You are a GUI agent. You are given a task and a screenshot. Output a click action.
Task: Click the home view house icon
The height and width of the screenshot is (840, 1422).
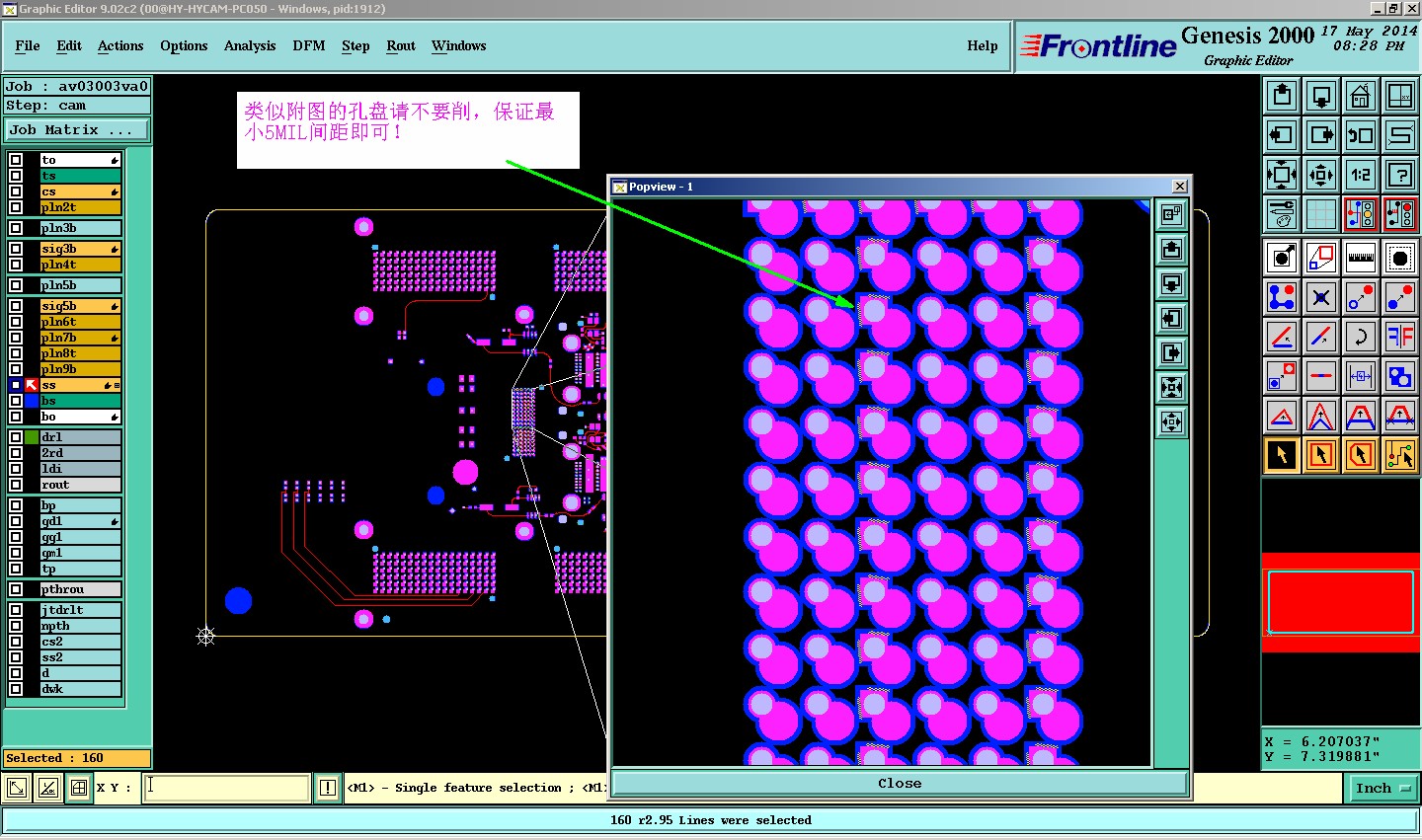[1361, 96]
